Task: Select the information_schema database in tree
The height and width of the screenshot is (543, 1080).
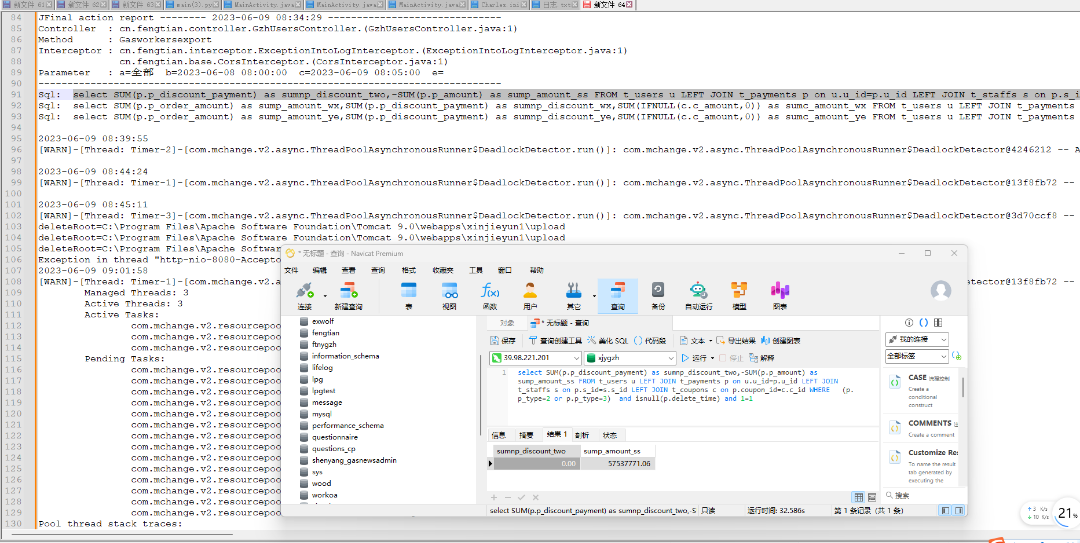Action: point(345,356)
